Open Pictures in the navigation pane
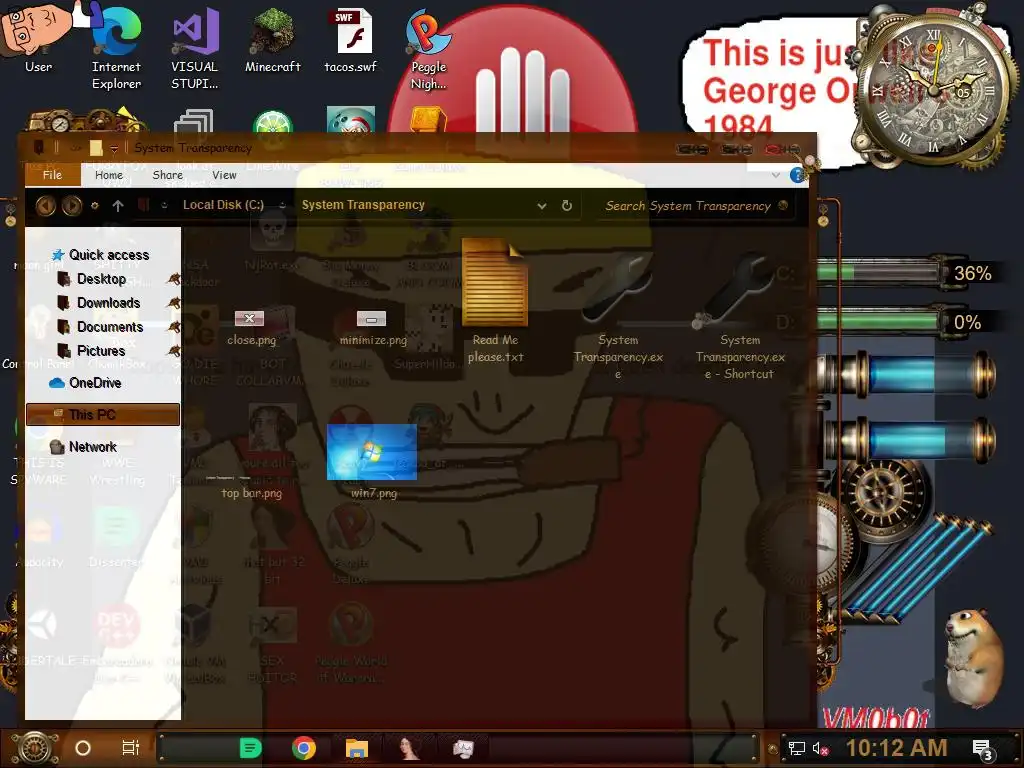This screenshot has width=1024, height=768. click(100, 351)
